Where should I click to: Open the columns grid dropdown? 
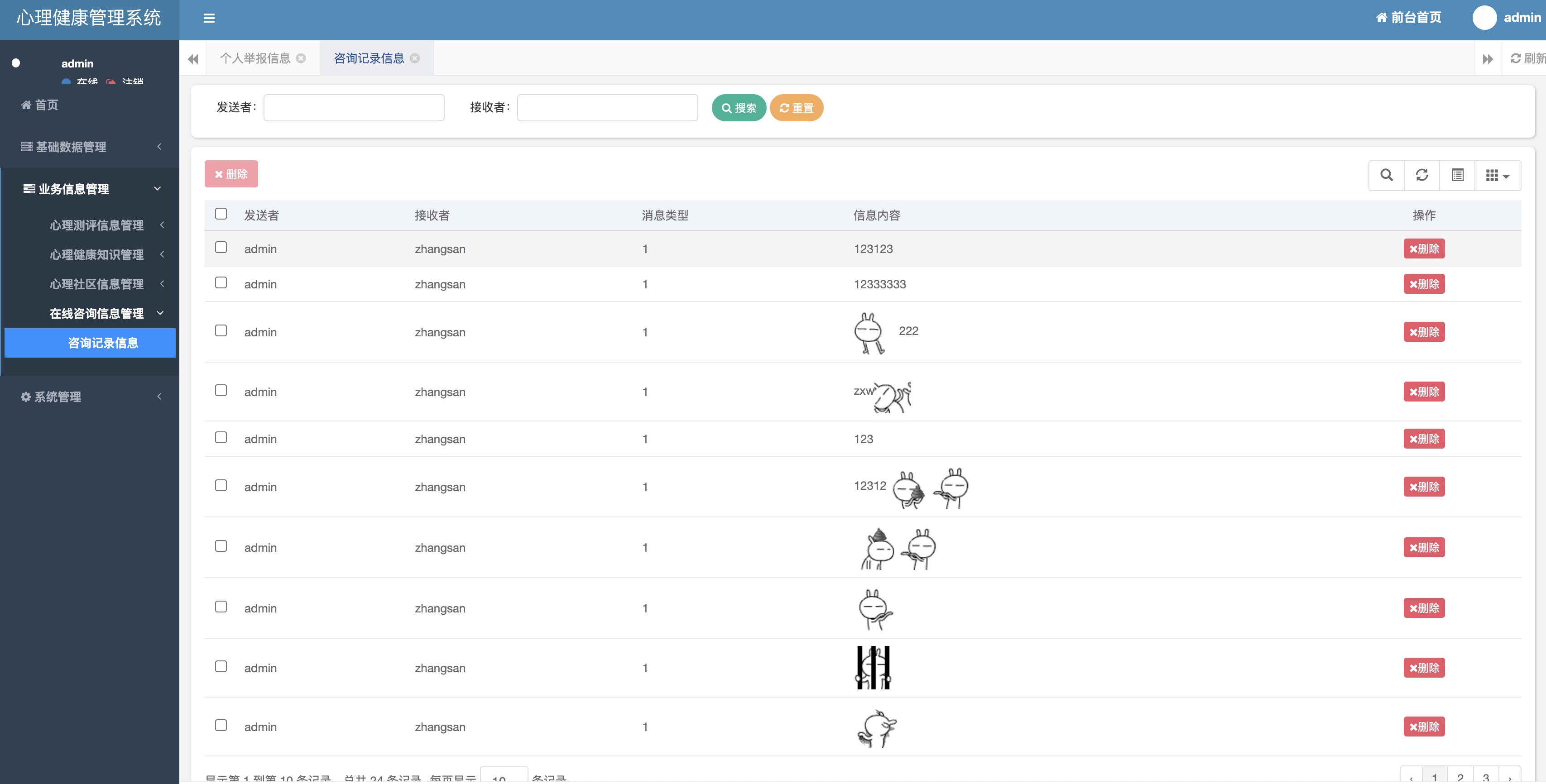coord(1498,175)
